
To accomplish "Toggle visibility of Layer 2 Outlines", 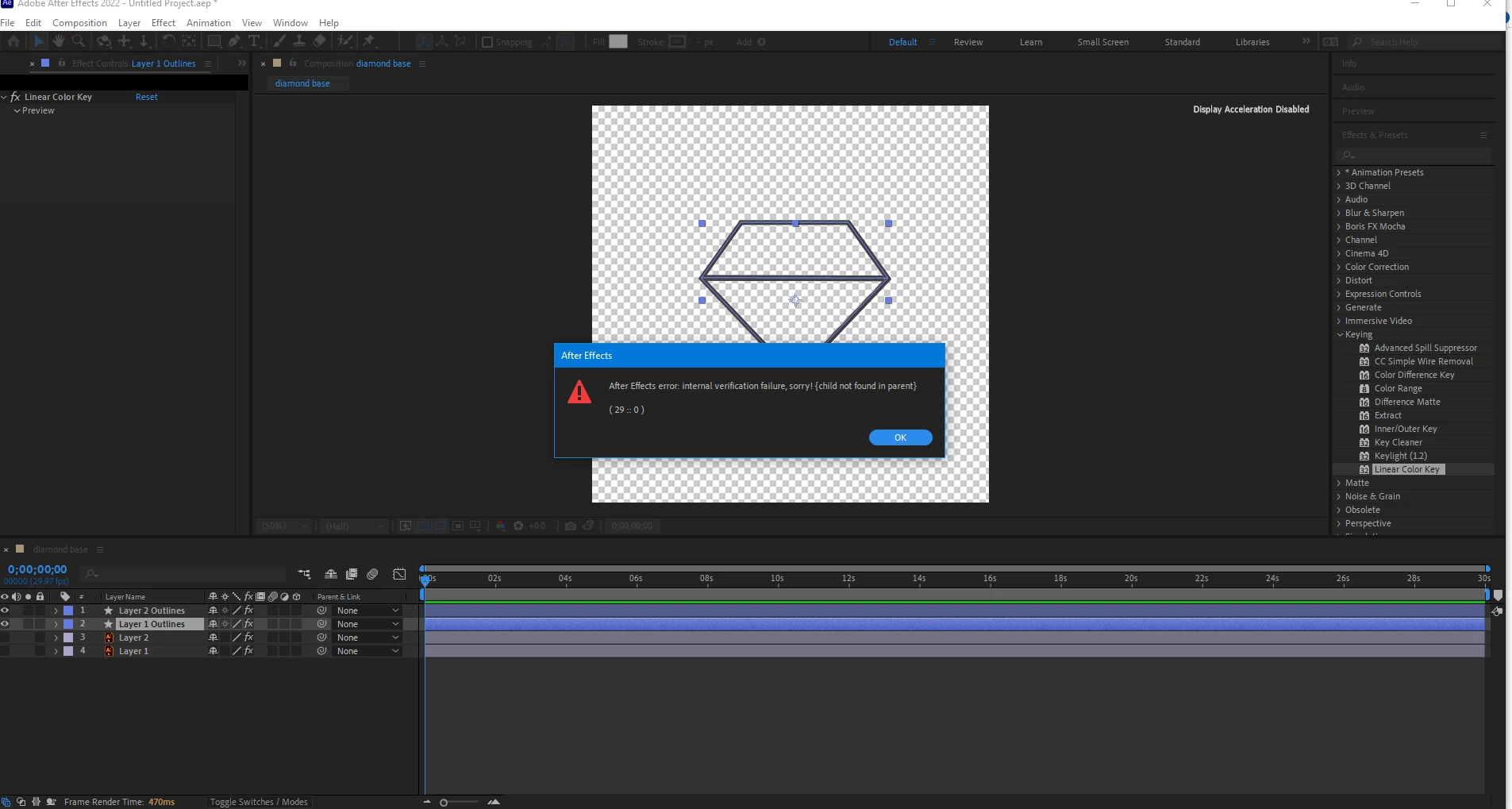I will 5,611.
